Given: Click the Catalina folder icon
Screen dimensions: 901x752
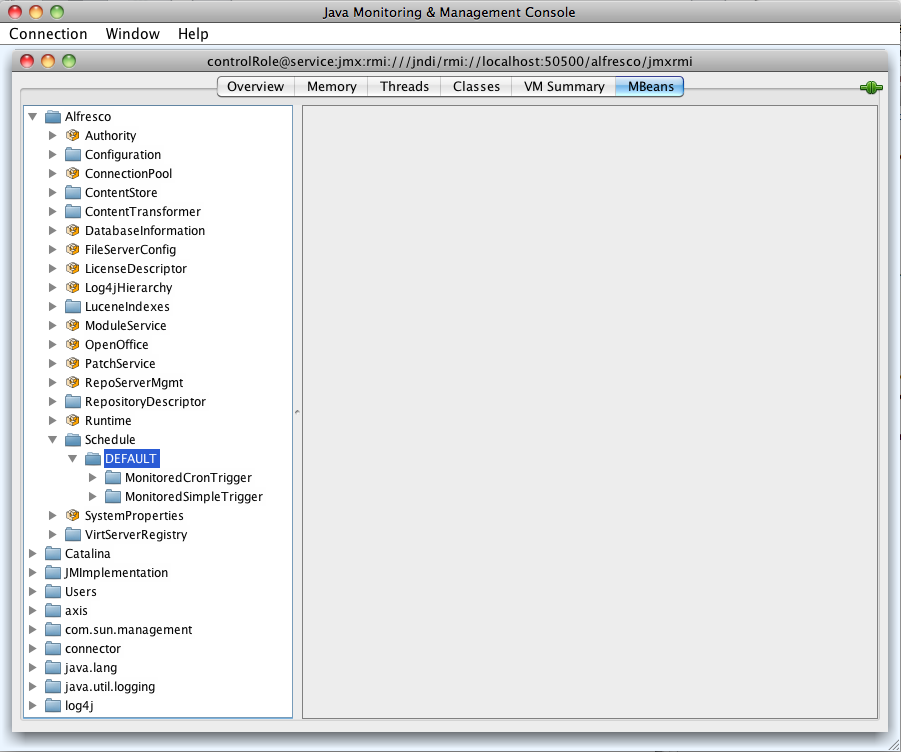Looking at the screenshot, I should click(x=53, y=553).
